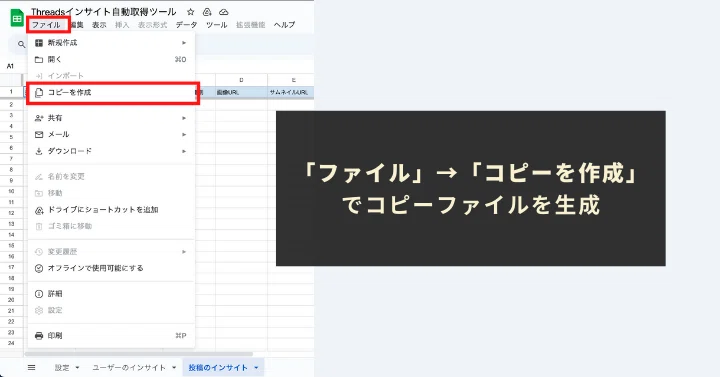Click the move-to-Drive folder icon
The image size is (720, 377).
pyautogui.click(x=207, y=12)
